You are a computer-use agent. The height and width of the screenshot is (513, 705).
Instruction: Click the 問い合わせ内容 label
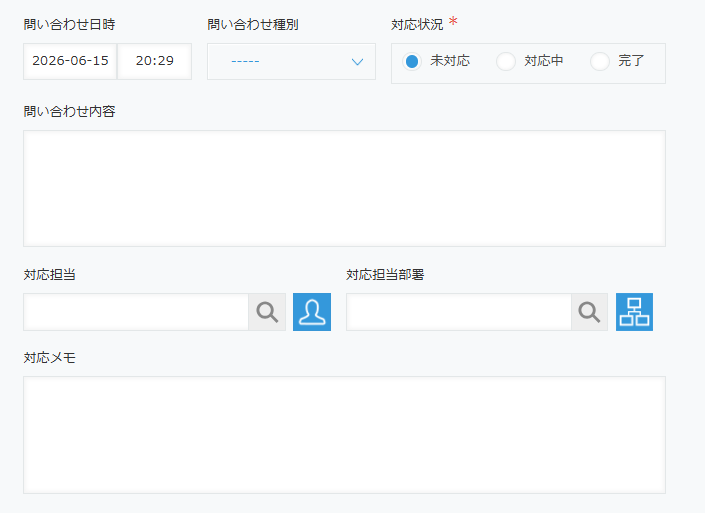69,111
